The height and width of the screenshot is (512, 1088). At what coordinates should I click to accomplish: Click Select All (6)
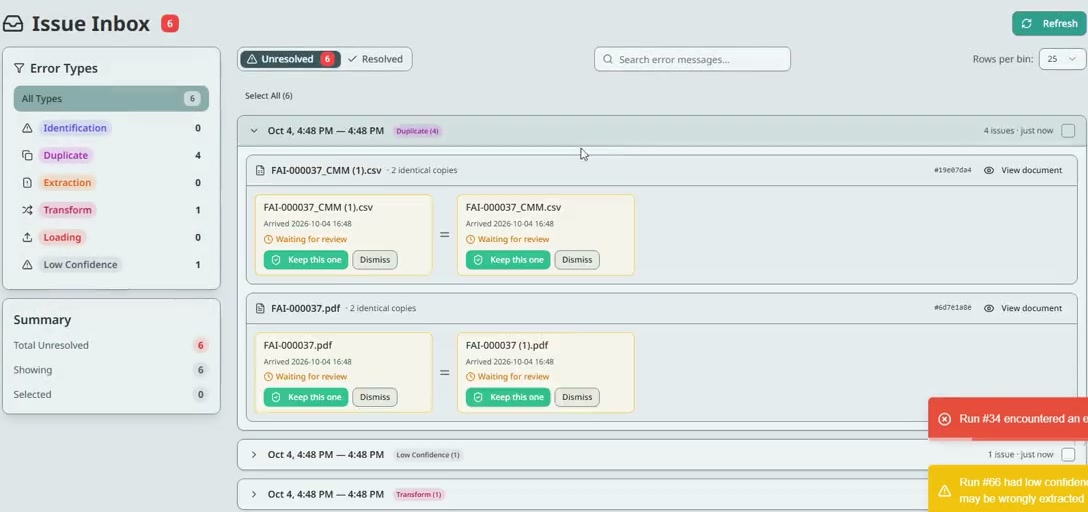(x=269, y=96)
